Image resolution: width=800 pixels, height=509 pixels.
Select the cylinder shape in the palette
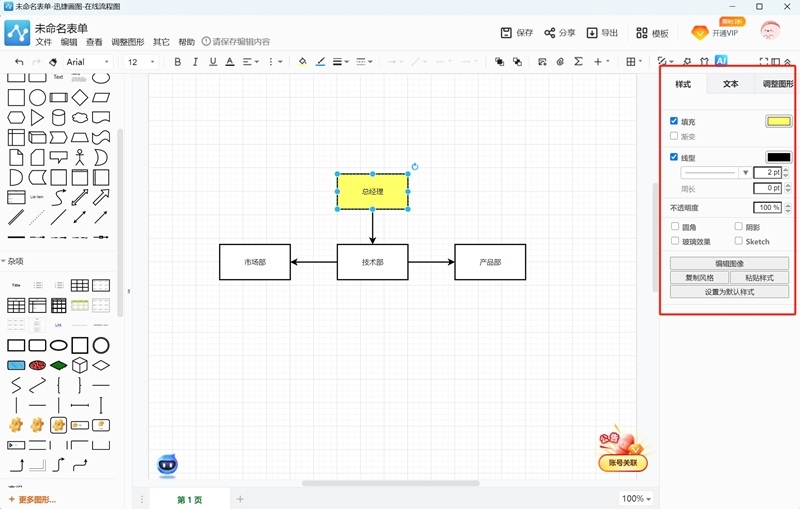[59, 117]
